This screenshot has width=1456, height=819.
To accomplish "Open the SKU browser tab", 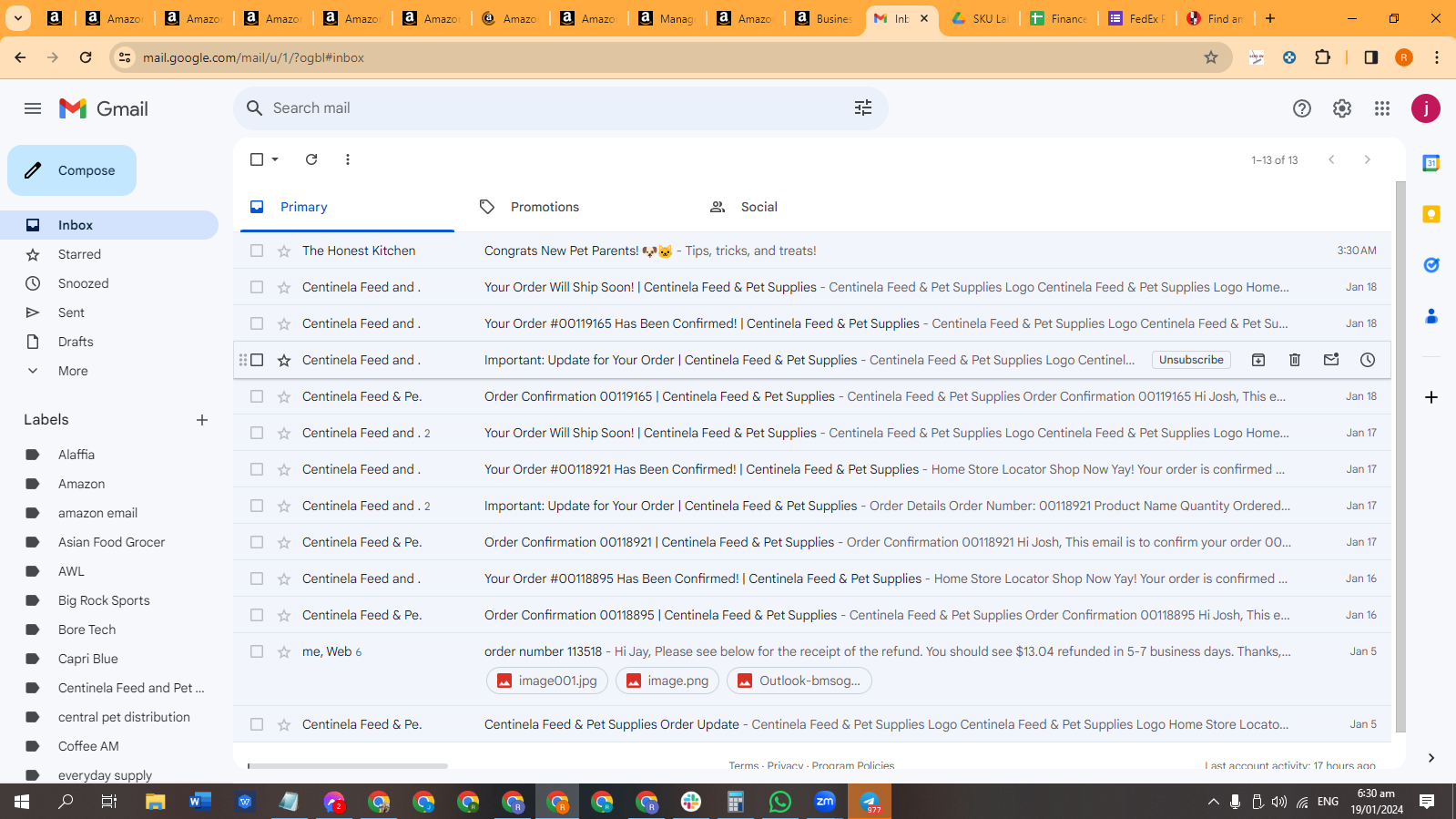I will (x=980, y=18).
